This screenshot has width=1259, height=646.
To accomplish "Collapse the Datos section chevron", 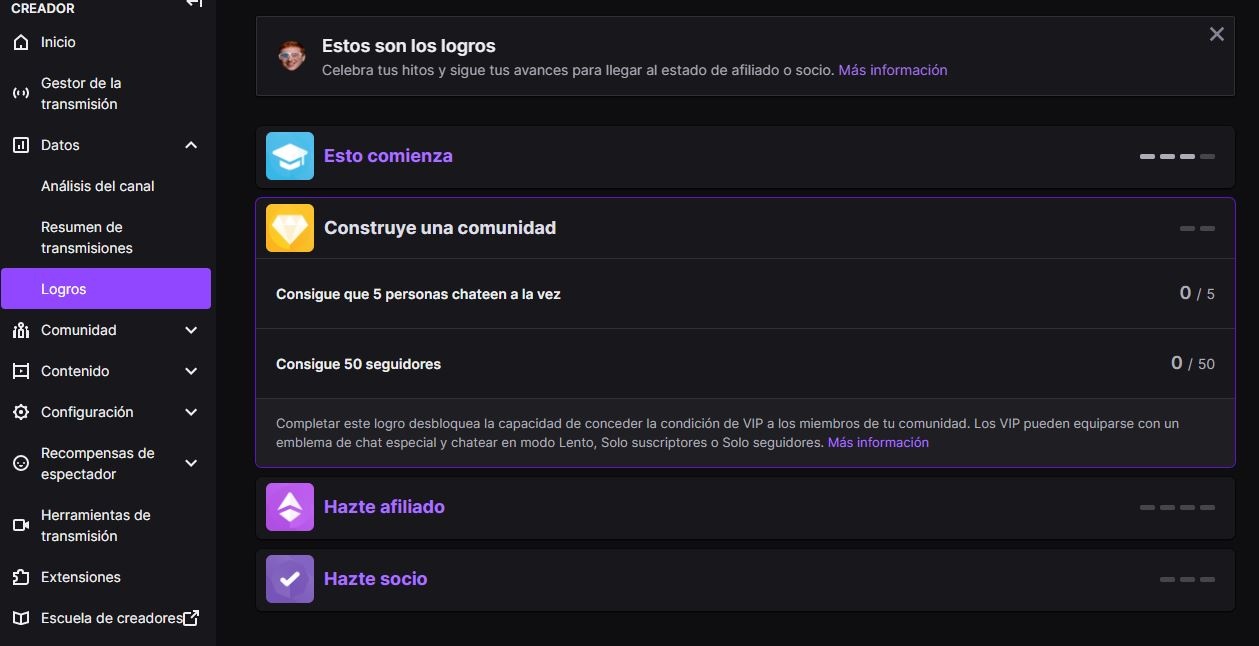I will (191, 146).
